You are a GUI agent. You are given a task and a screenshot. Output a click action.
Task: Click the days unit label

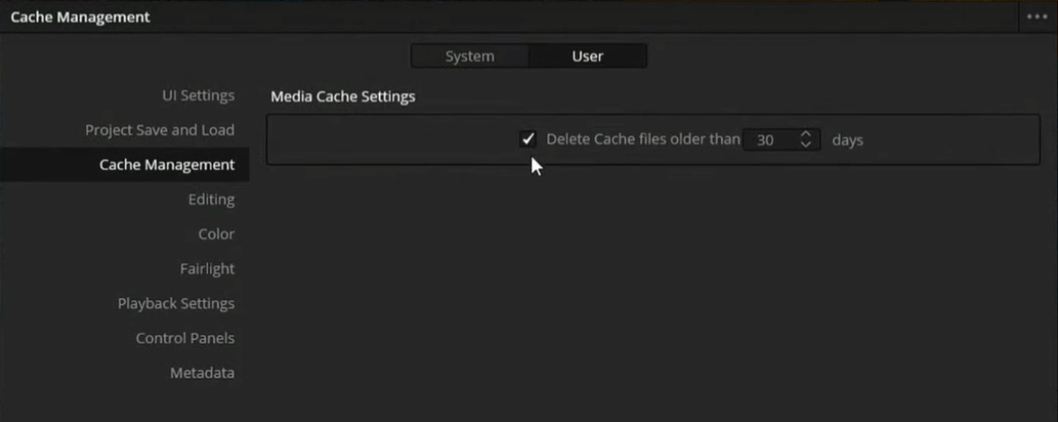pos(847,140)
